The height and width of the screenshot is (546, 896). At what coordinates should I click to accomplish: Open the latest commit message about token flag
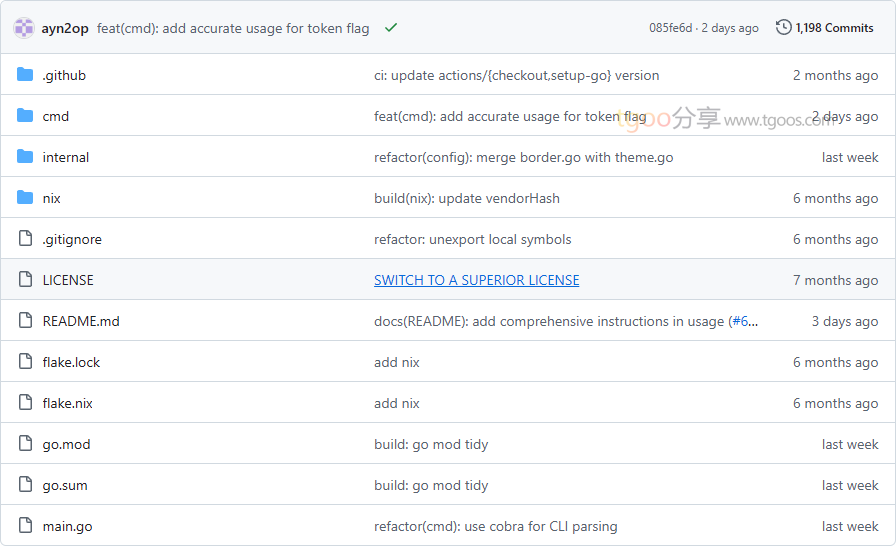[x=233, y=28]
